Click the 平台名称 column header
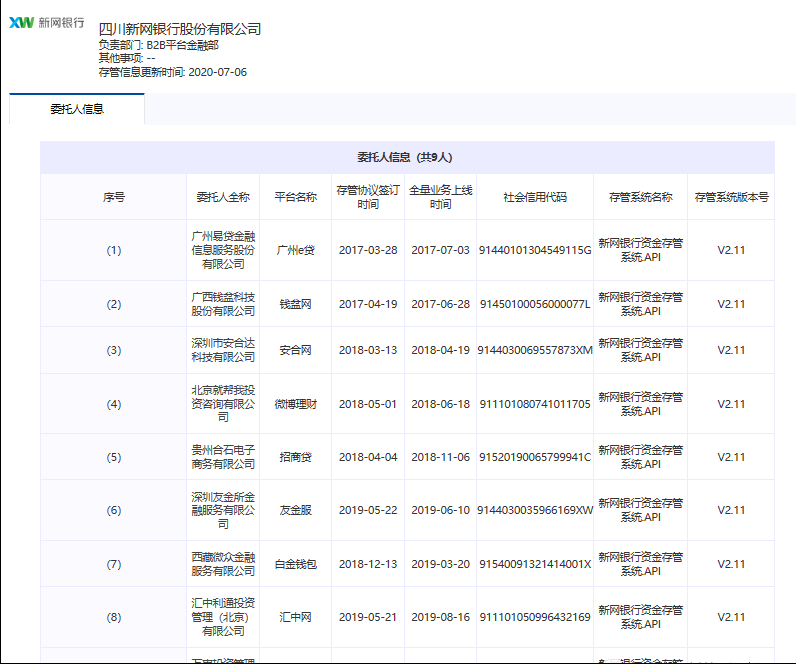This screenshot has width=796, height=664. coord(295,197)
